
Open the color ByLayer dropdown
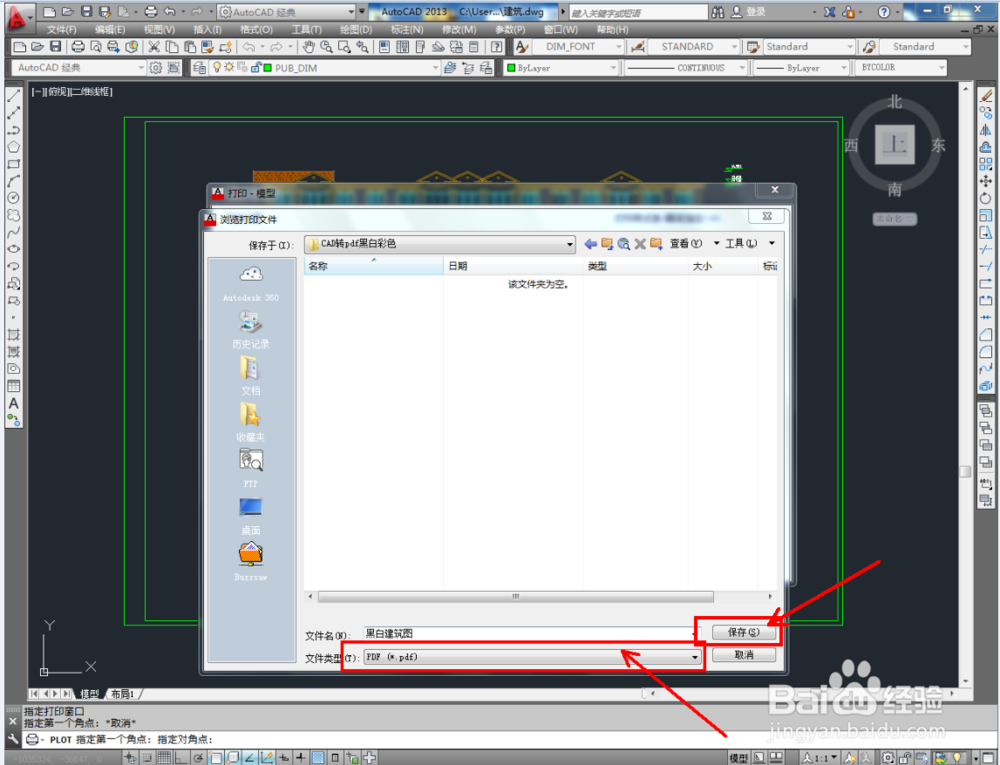tap(562, 68)
